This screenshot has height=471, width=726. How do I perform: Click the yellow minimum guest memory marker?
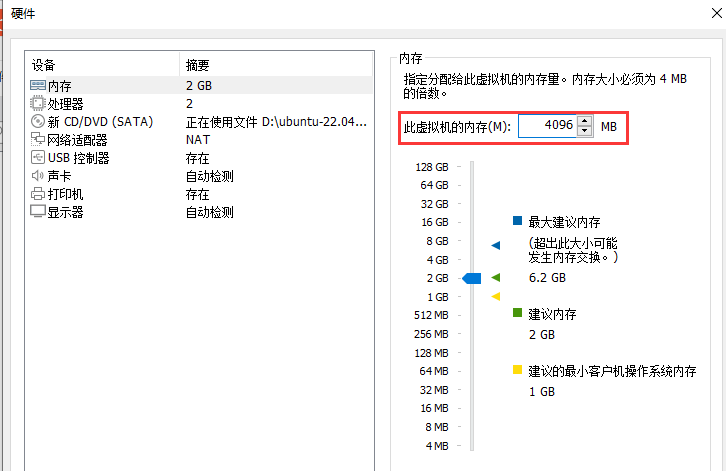point(496,296)
